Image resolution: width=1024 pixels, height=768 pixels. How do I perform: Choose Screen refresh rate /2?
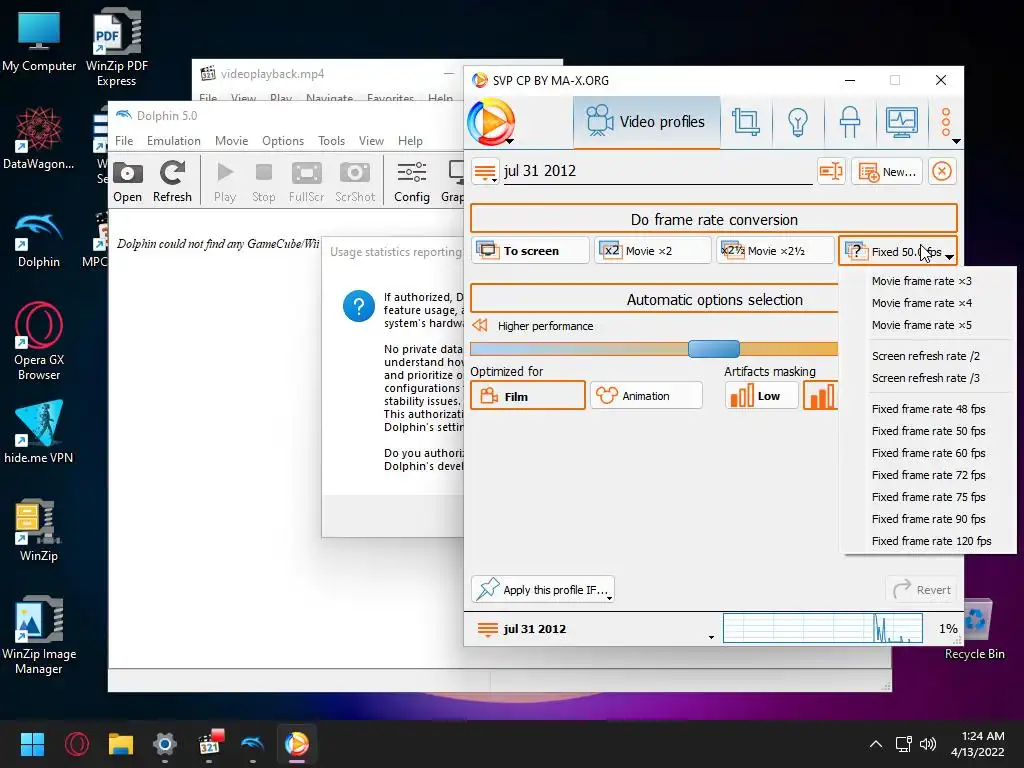(x=925, y=356)
